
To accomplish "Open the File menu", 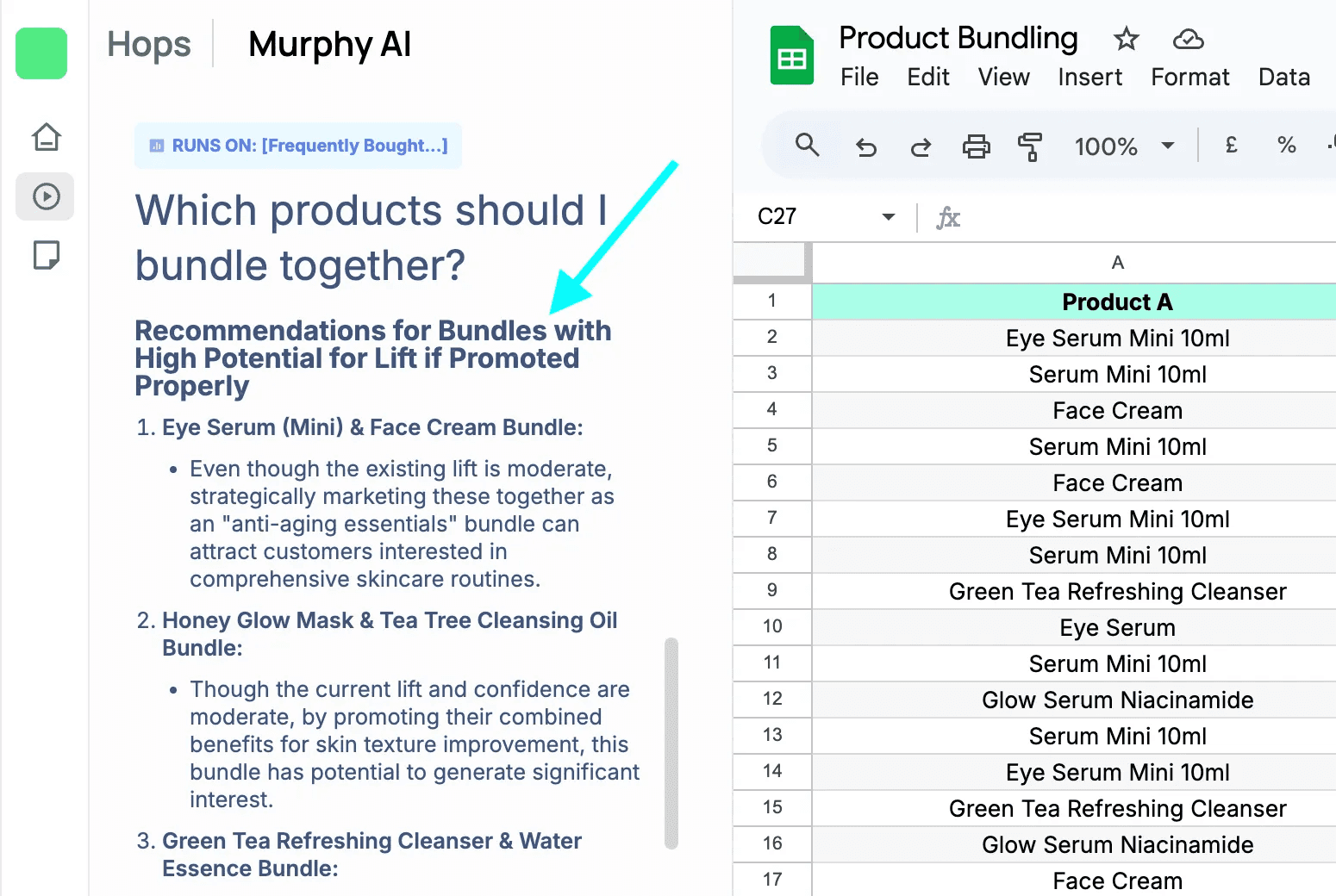I will [859, 78].
